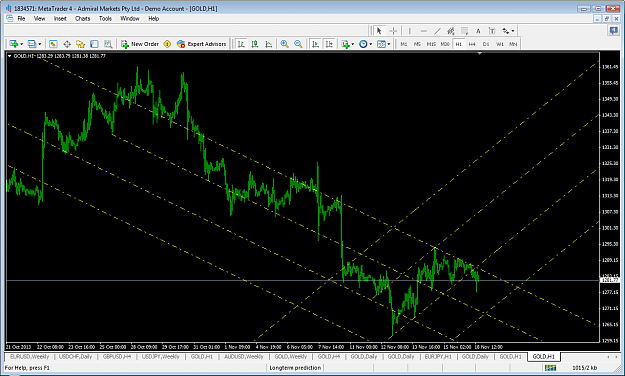The height and width of the screenshot is (376, 625).
Task: Select the Text 'A' tool
Action: click(x=478, y=31)
